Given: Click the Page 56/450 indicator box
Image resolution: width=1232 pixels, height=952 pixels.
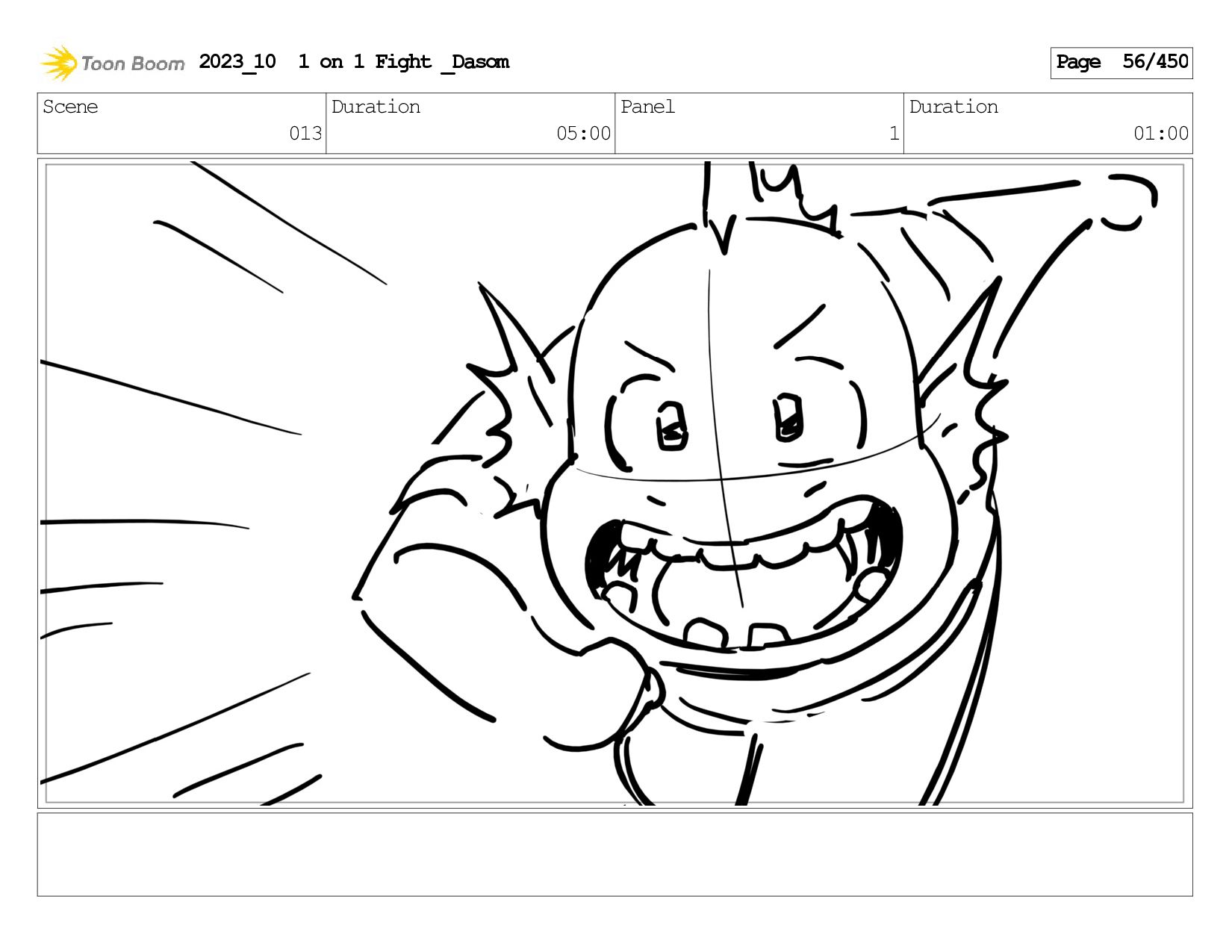Looking at the screenshot, I should coord(1121,63).
